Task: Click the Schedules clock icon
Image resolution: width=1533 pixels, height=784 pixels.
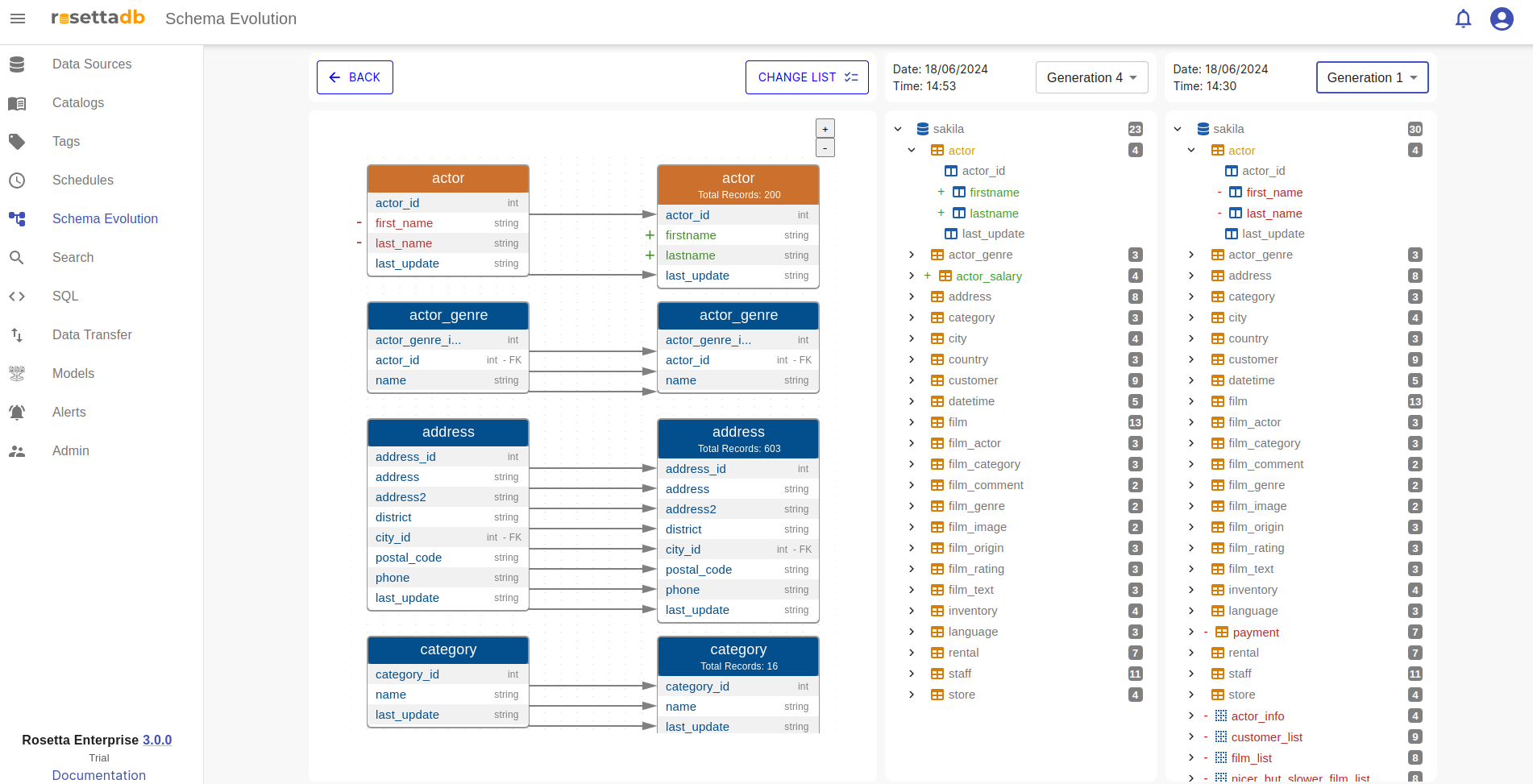Action: (17, 180)
